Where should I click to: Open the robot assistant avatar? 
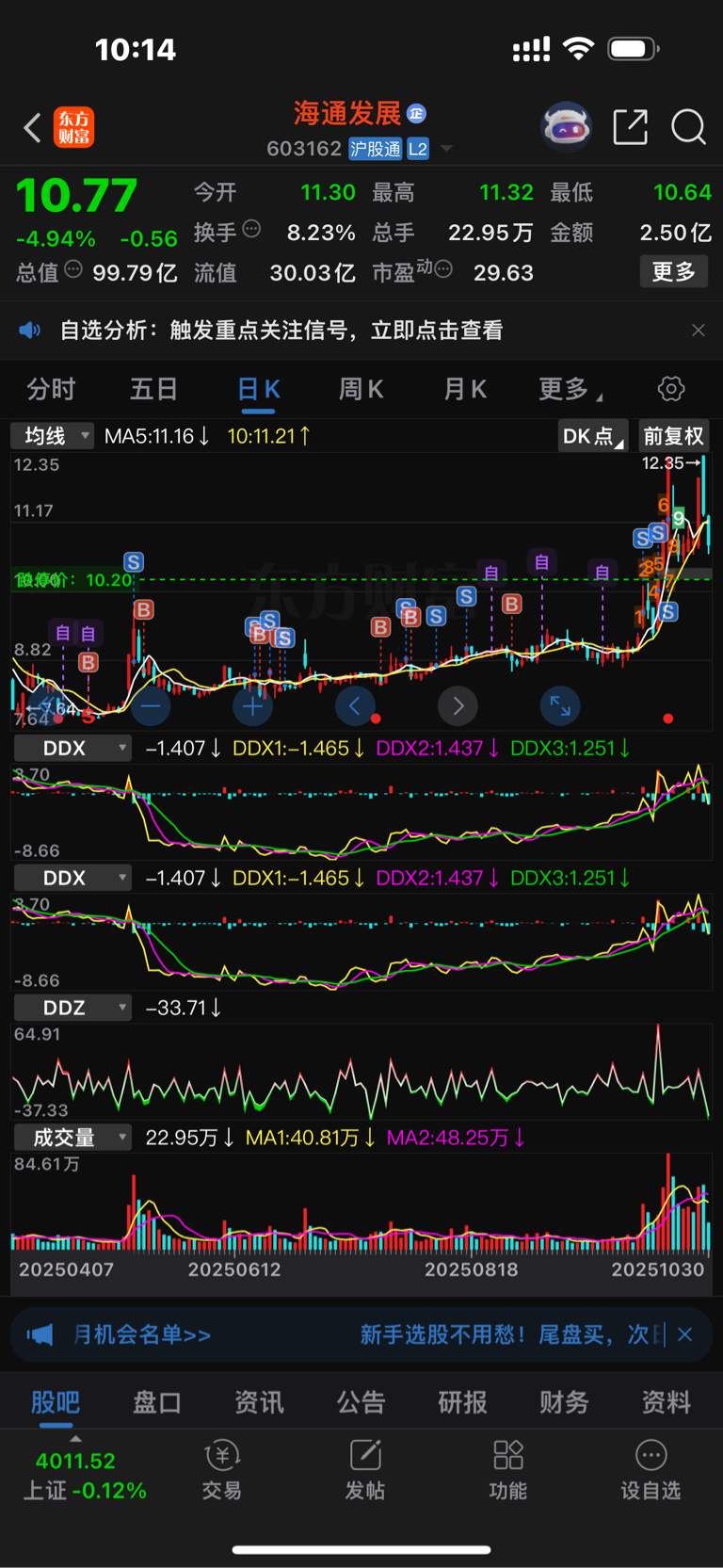(566, 126)
